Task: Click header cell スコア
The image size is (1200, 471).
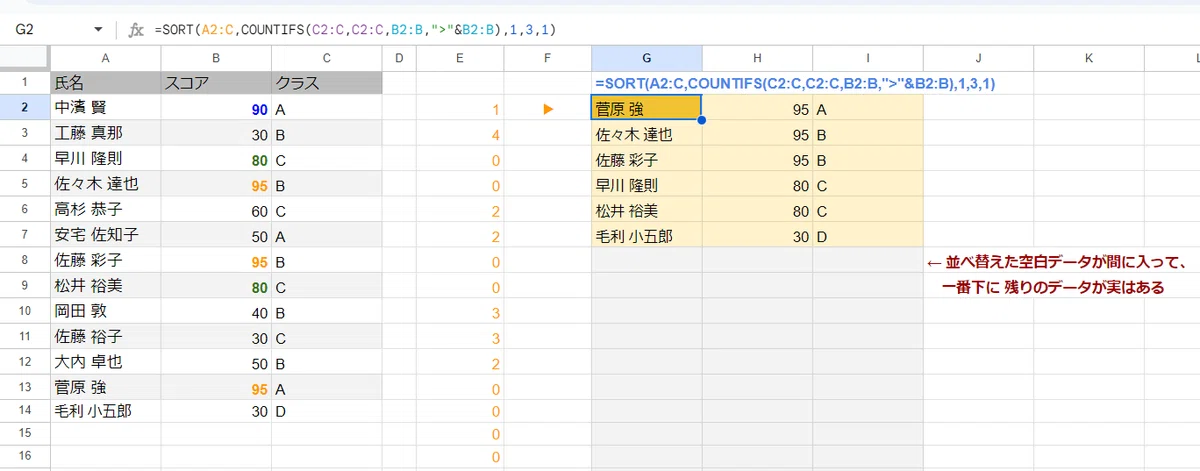Action: click(x=216, y=83)
